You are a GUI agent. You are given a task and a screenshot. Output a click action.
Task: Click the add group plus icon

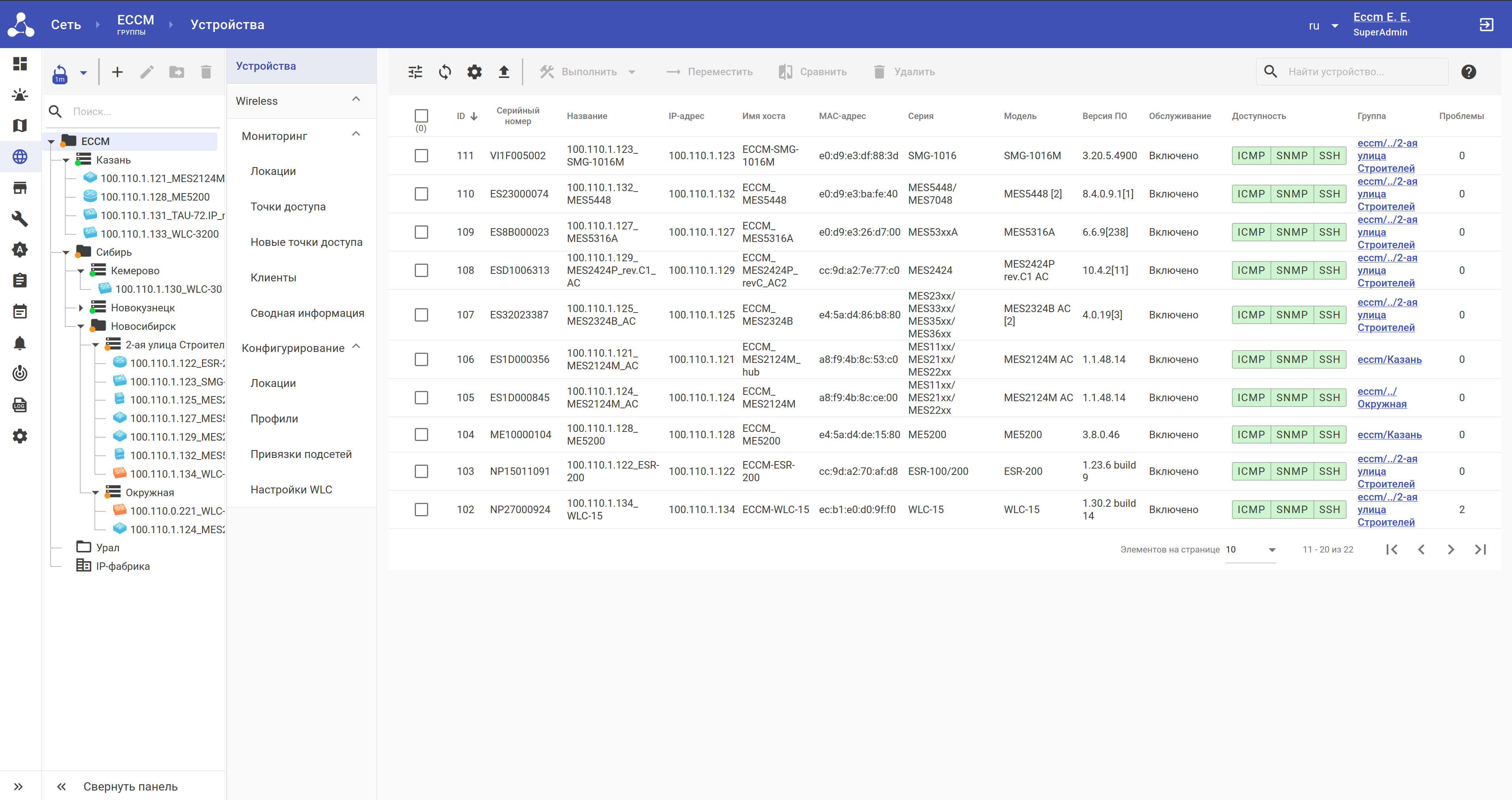(x=117, y=72)
